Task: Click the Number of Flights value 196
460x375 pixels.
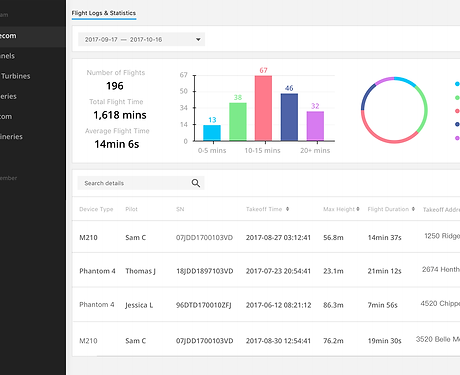Action: coord(115,86)
